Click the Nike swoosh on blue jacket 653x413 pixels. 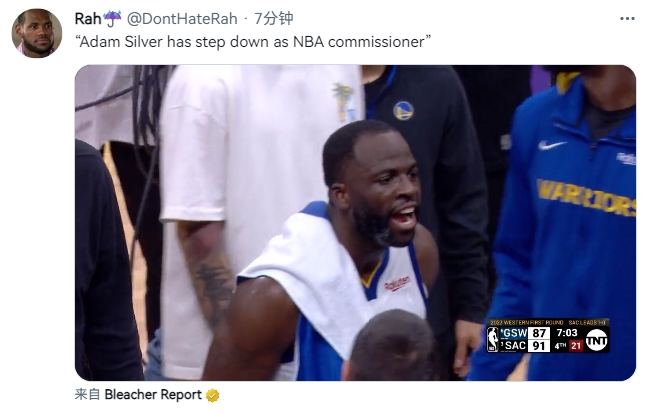[x=552, y=145]
